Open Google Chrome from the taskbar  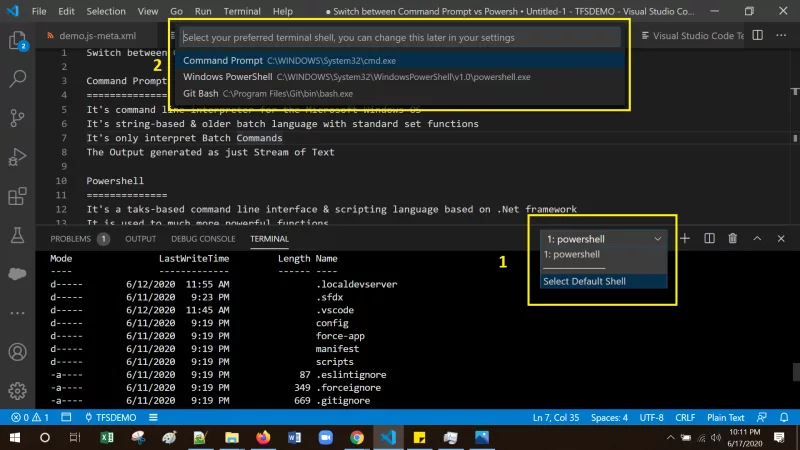pyautogui.click(x=357, y=438)
